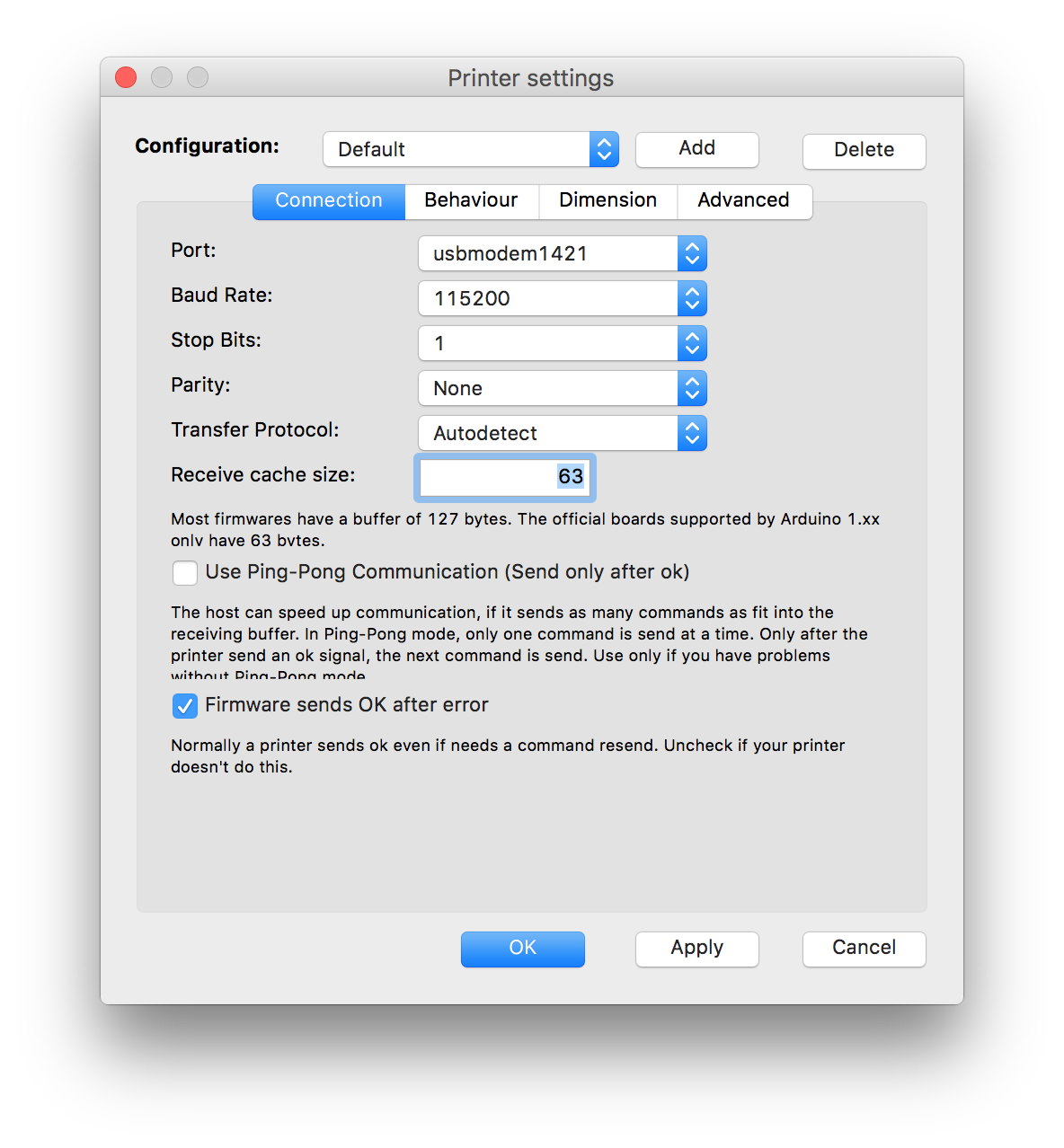Select the Advanced tab
The height and width of the screenshot is (1148, 1064).
point(743,200)
